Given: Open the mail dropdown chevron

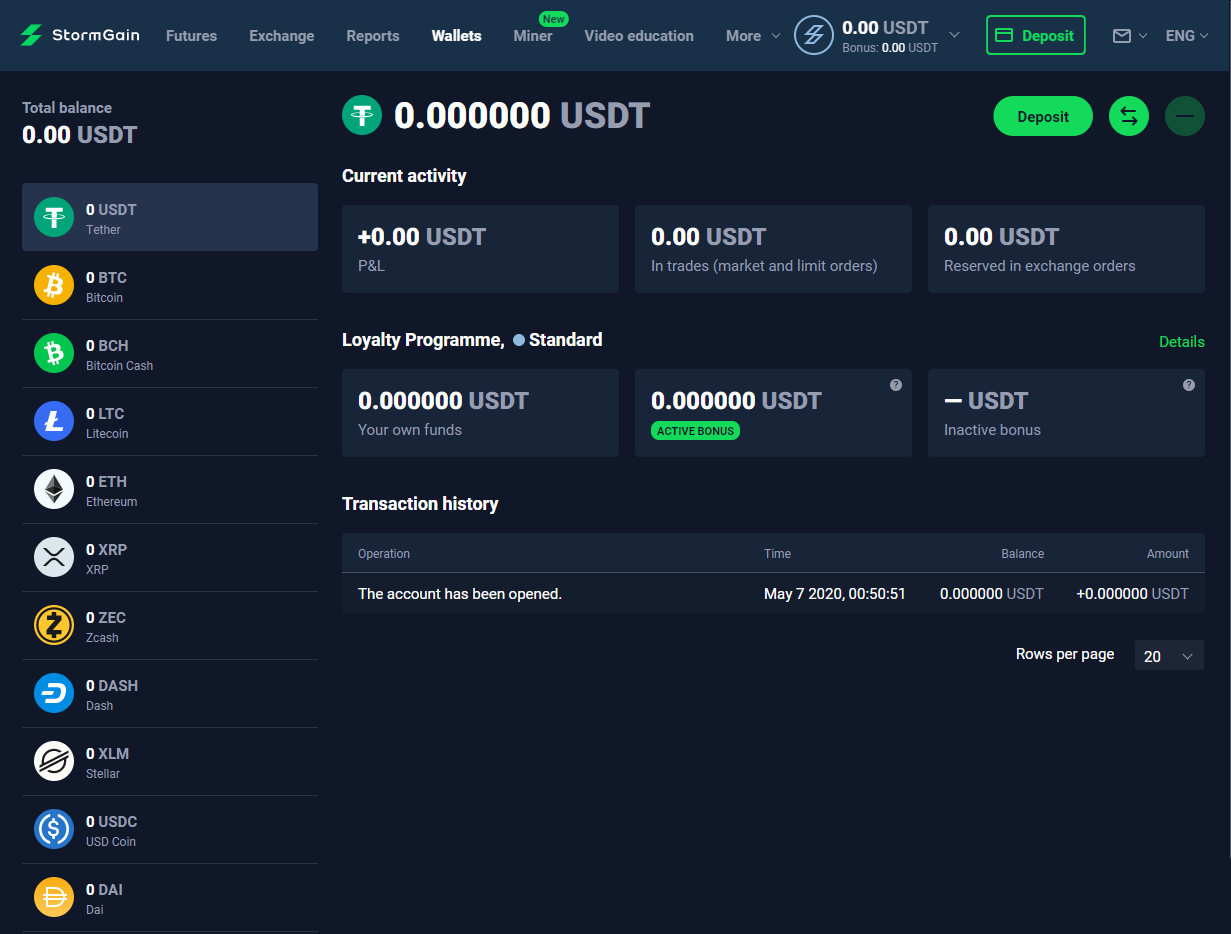Looking at the screenshot, I should pos(1143,36).
